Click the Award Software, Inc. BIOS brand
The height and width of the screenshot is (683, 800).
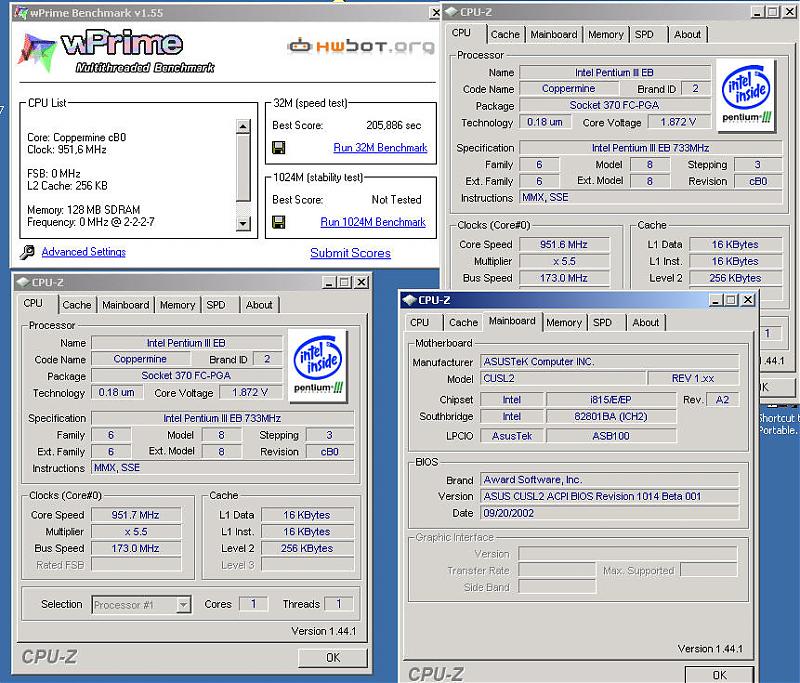610,480
